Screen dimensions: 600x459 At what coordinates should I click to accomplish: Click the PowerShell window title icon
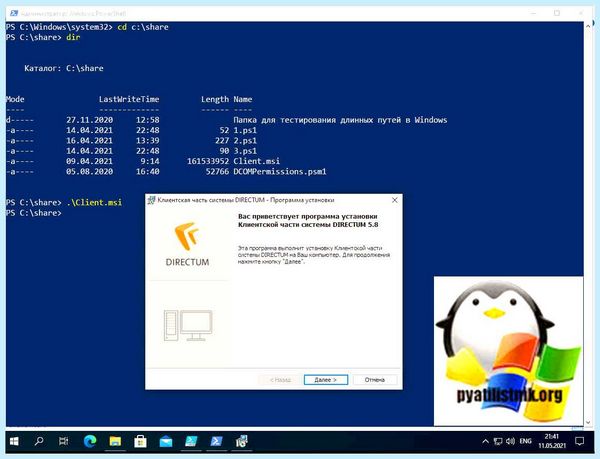pos(14,13)
